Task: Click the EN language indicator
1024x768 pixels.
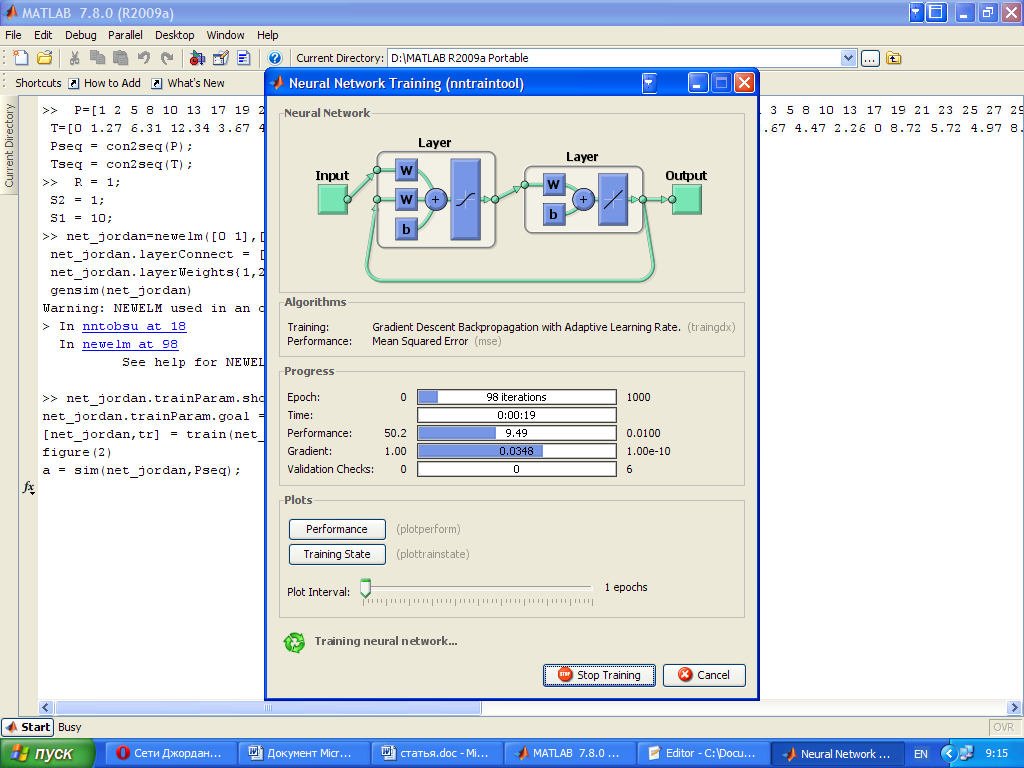Action: point(920,754)
